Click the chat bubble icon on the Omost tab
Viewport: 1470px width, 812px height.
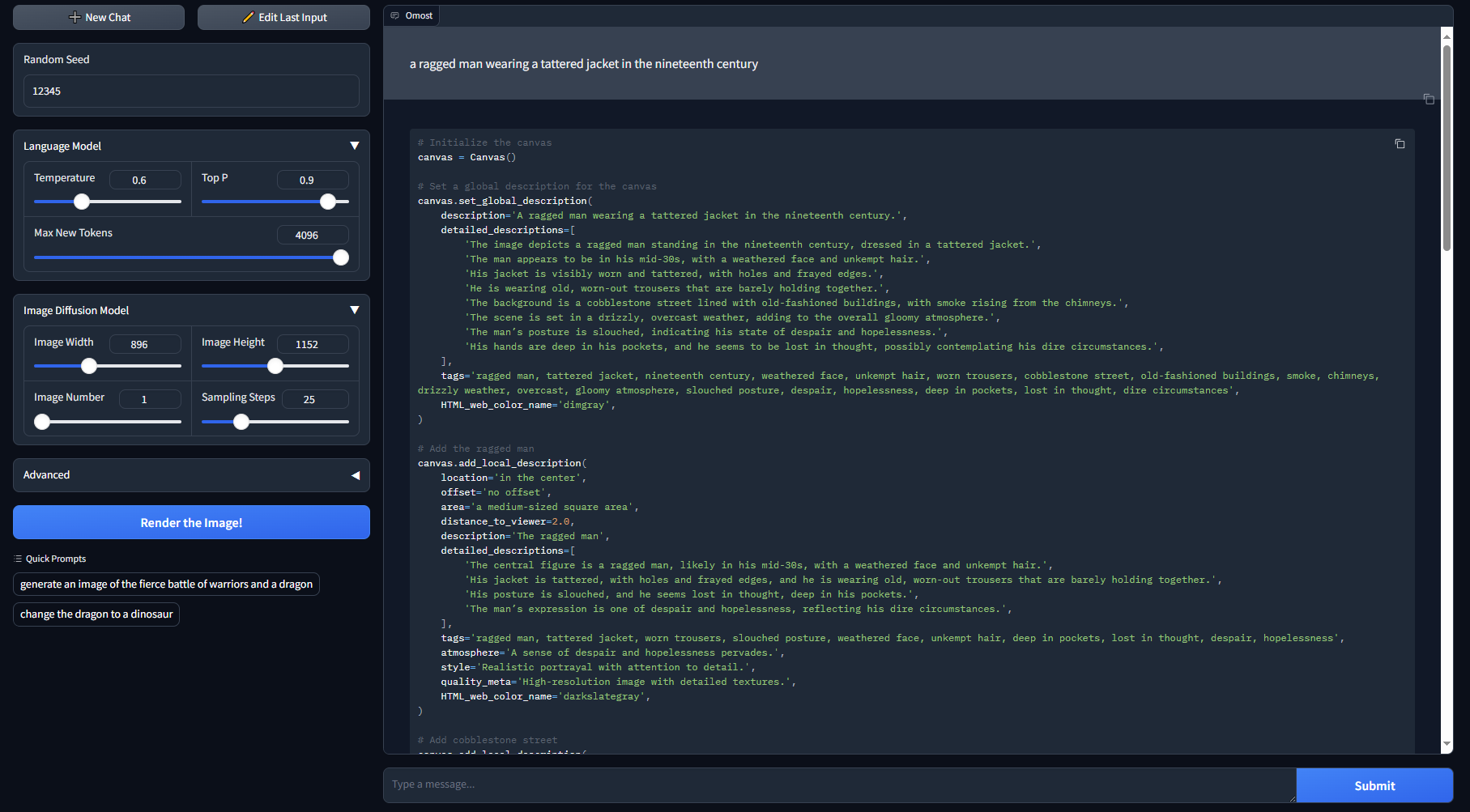coord(395,15)
